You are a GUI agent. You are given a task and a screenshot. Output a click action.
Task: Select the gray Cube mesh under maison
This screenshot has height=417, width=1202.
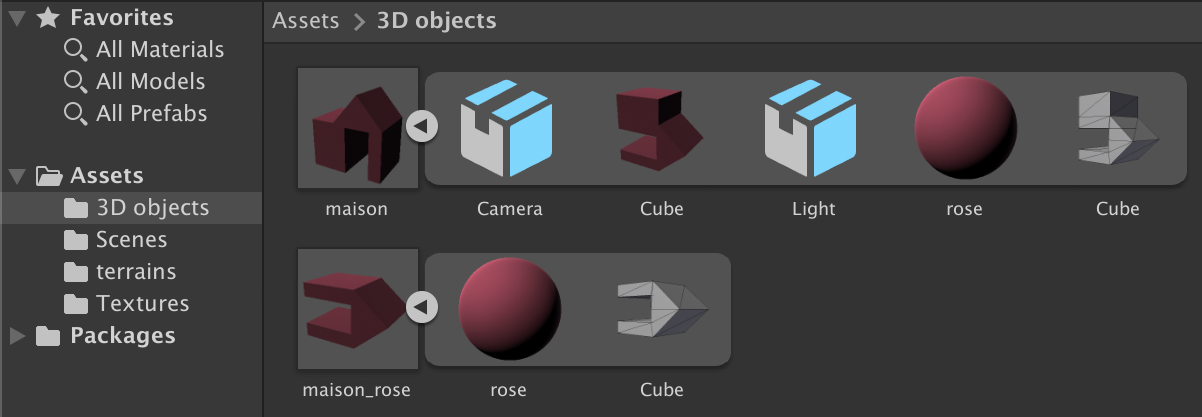(x=1117, y=128)
